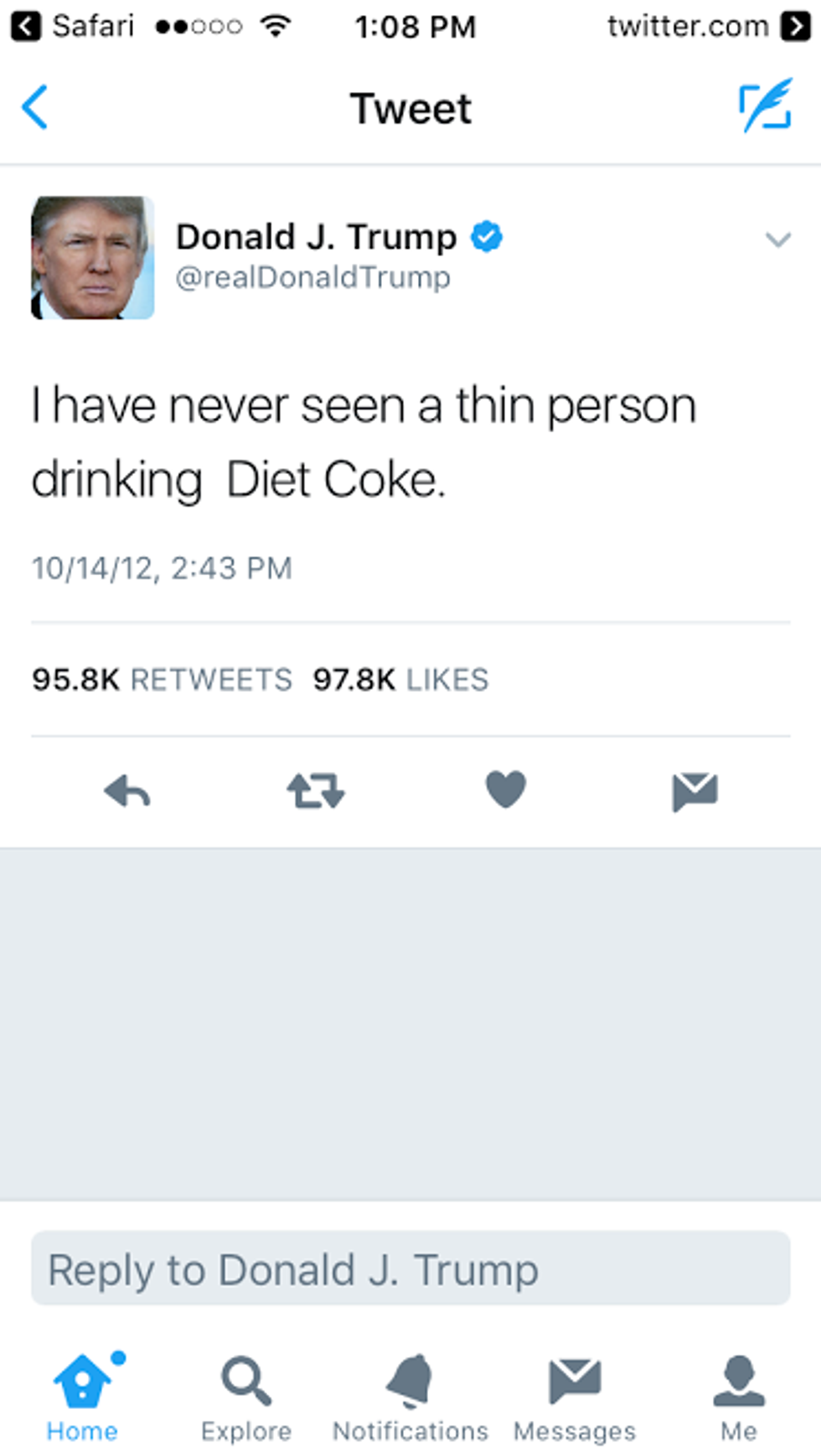
Task: Open the Explore tab
Action: [x=246, y=1396]
